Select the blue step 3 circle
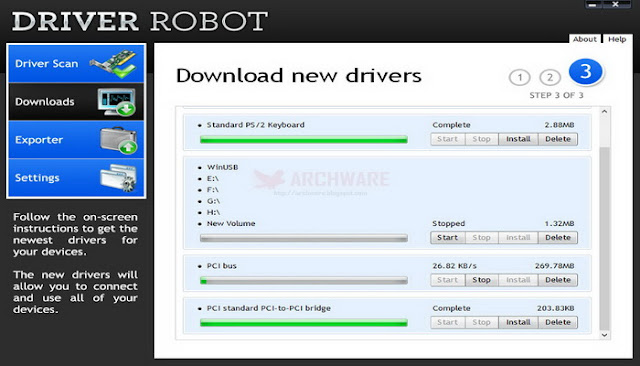 click(586, 72)
